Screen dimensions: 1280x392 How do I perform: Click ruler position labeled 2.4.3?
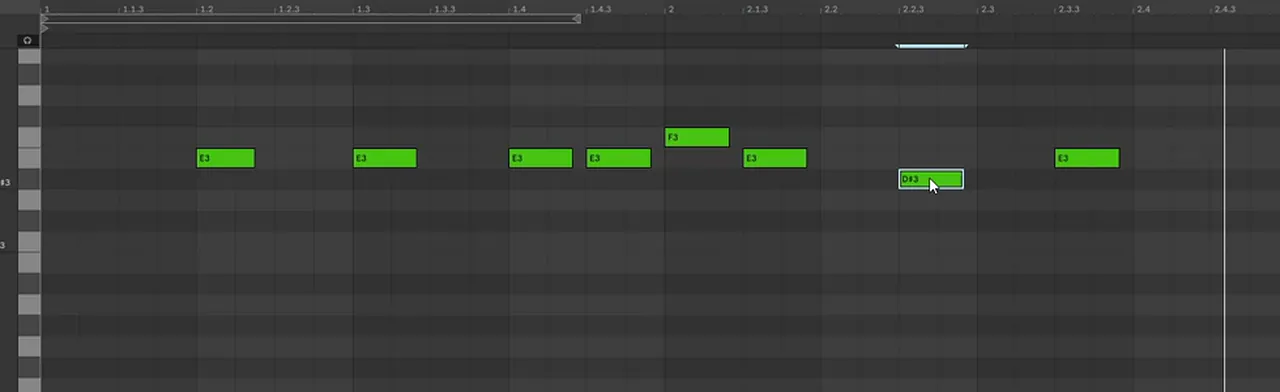[1225, 9]
